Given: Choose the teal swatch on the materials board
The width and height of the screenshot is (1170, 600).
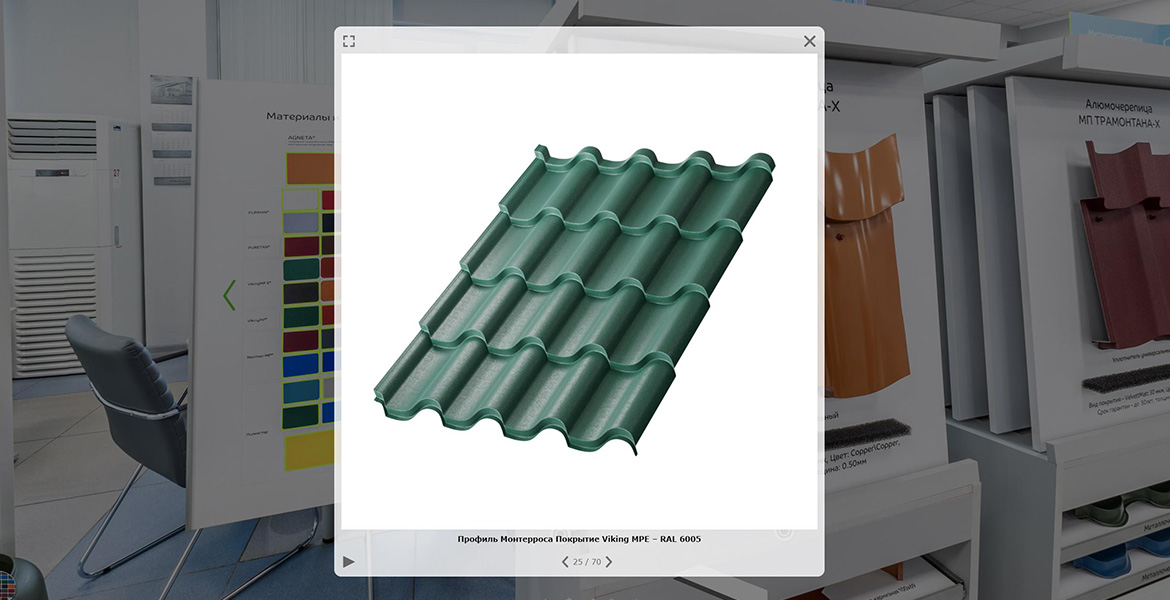Looking at the screenshot, I should pos(300,391).
